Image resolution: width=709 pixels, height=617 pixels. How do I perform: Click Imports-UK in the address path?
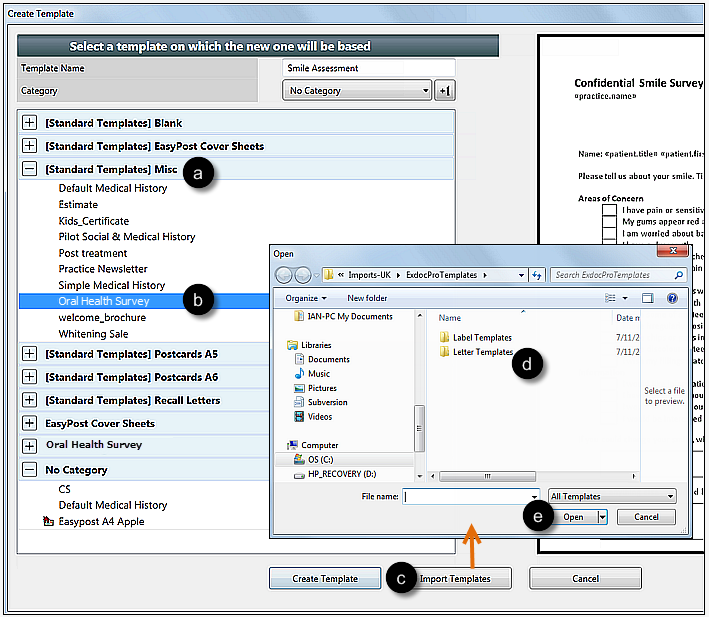[x=369, y=275]
